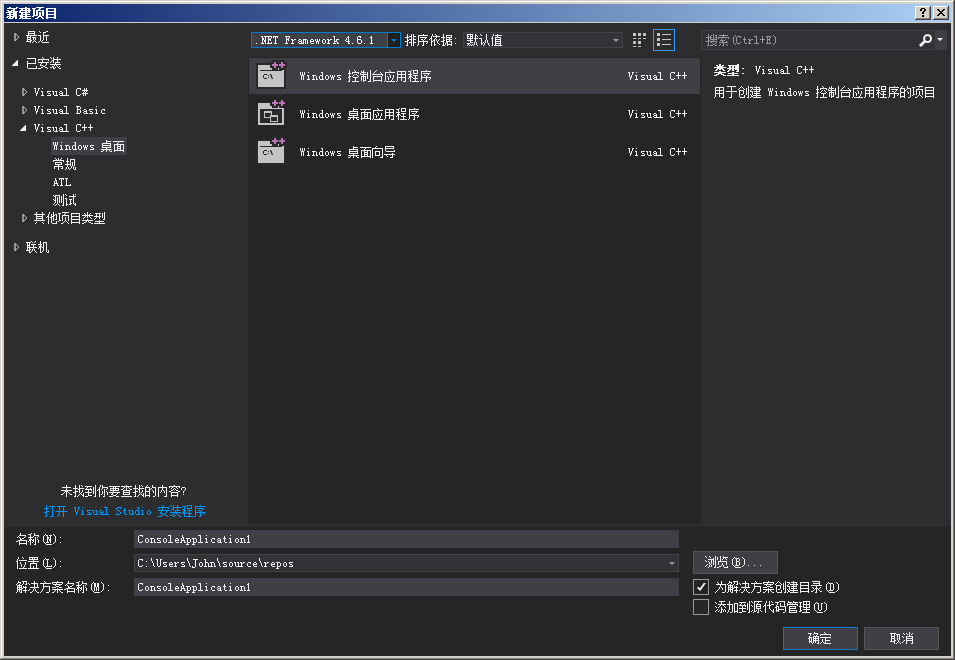Select the Windows 桌面向导 template name
Image resolution: width=955 pixels, height=660 pixels.
347,152
